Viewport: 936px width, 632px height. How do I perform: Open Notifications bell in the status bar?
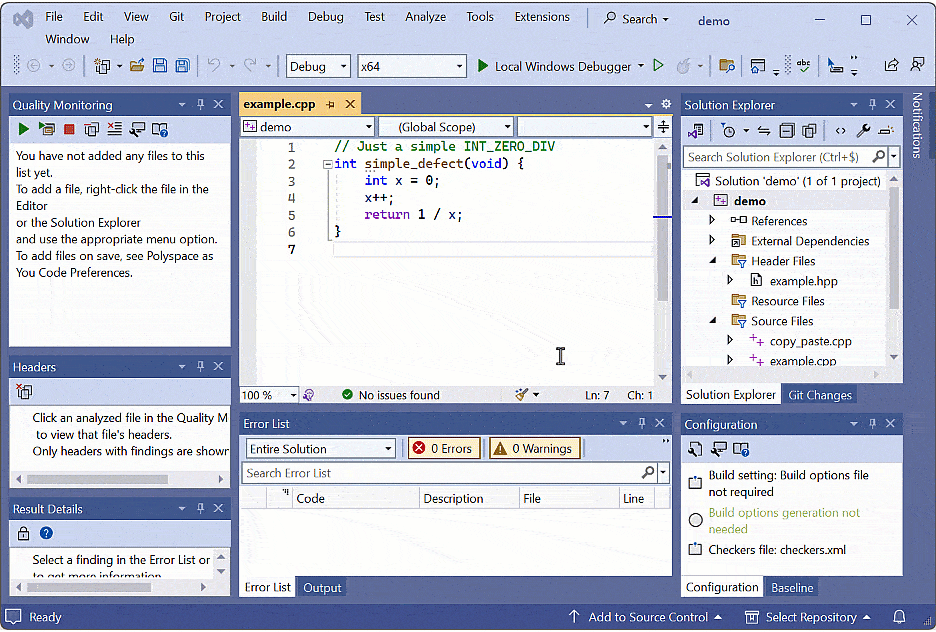click(x=899, y=617)
